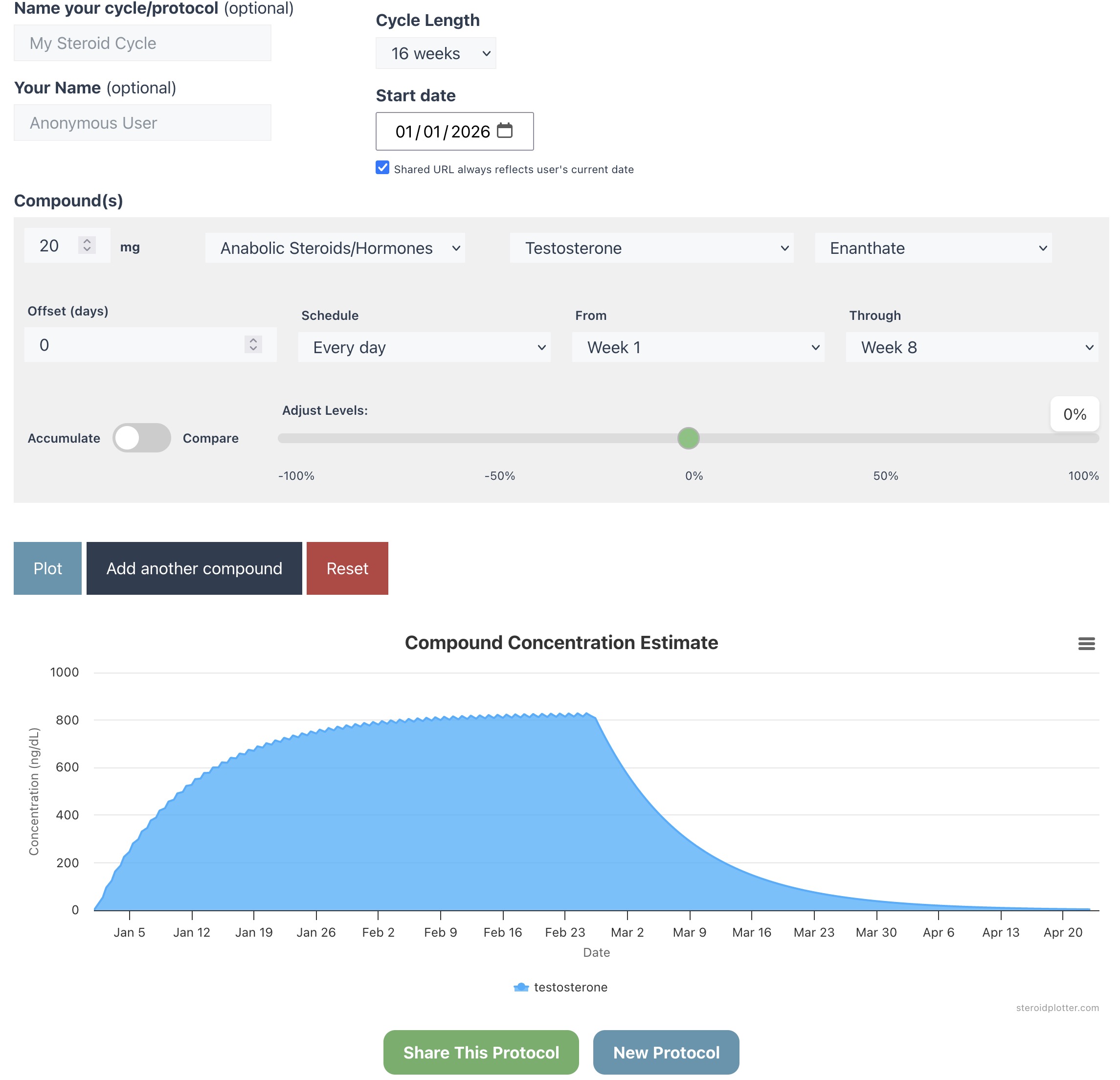Click the Offset days stepper arrows
Screen dimensions: 1120x1080
(x=253, y=344)
